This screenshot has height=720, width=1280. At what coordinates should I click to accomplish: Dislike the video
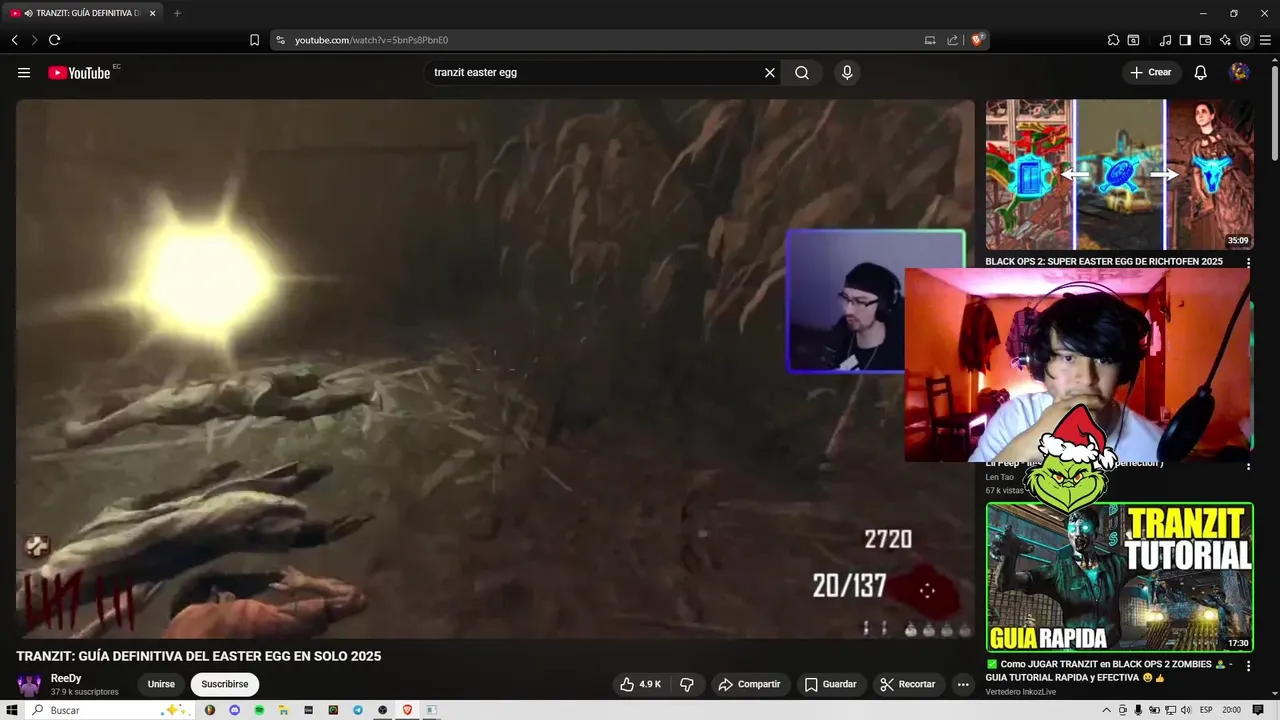[687, 684]
